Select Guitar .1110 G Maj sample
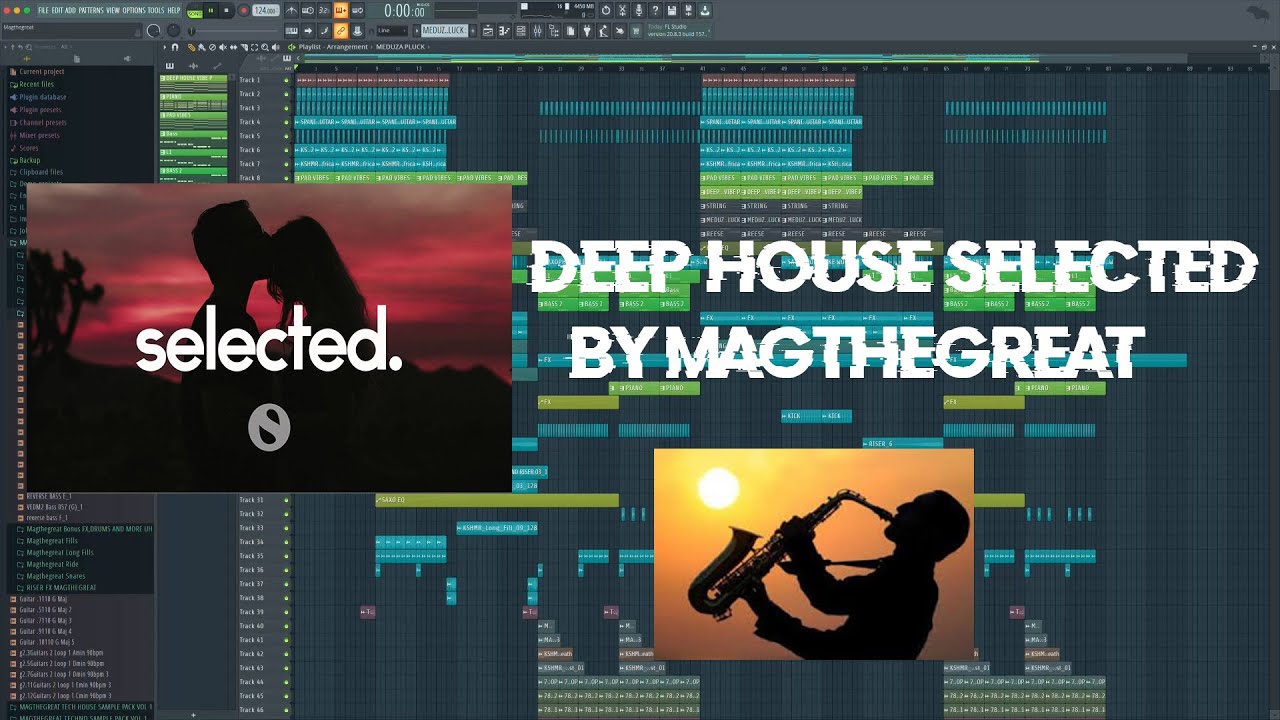This screenshot has height=720, width=1280. pos(45,600)
